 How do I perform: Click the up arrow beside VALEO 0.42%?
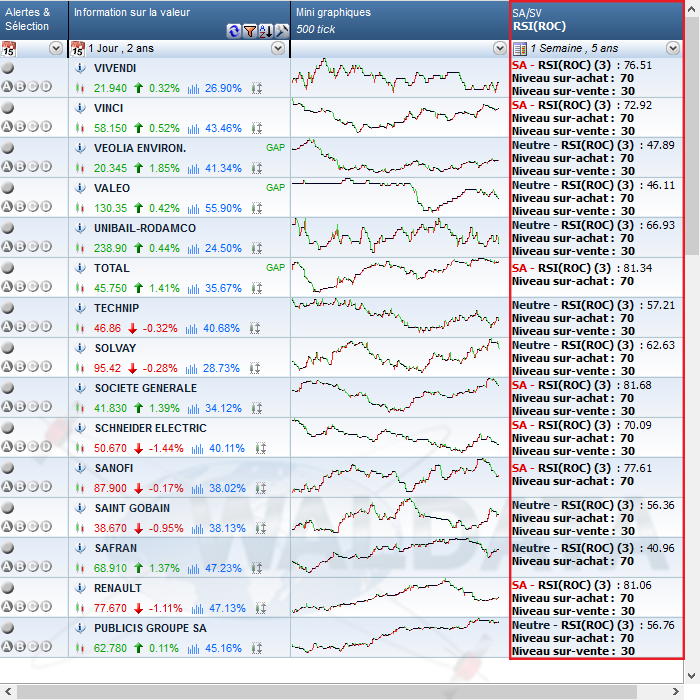(138, 208)
